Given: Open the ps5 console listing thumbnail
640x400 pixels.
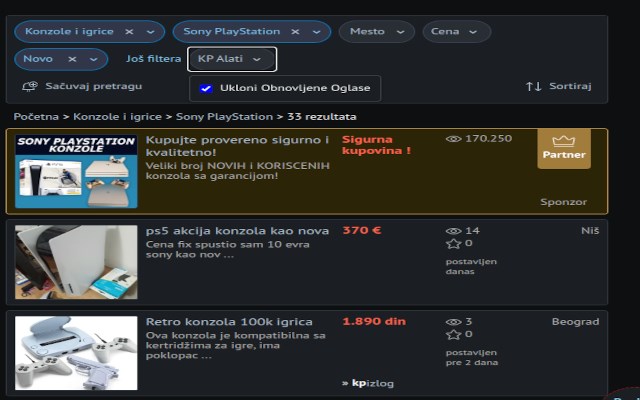Looking at the screenshot, I should point(76,262).
